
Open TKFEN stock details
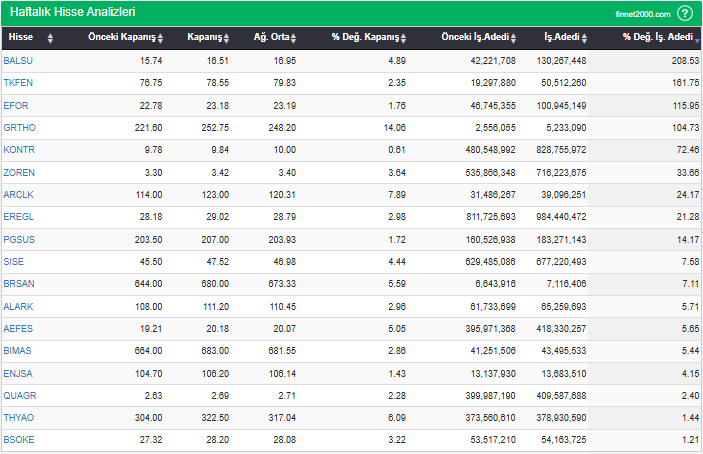tap(17, 82)
